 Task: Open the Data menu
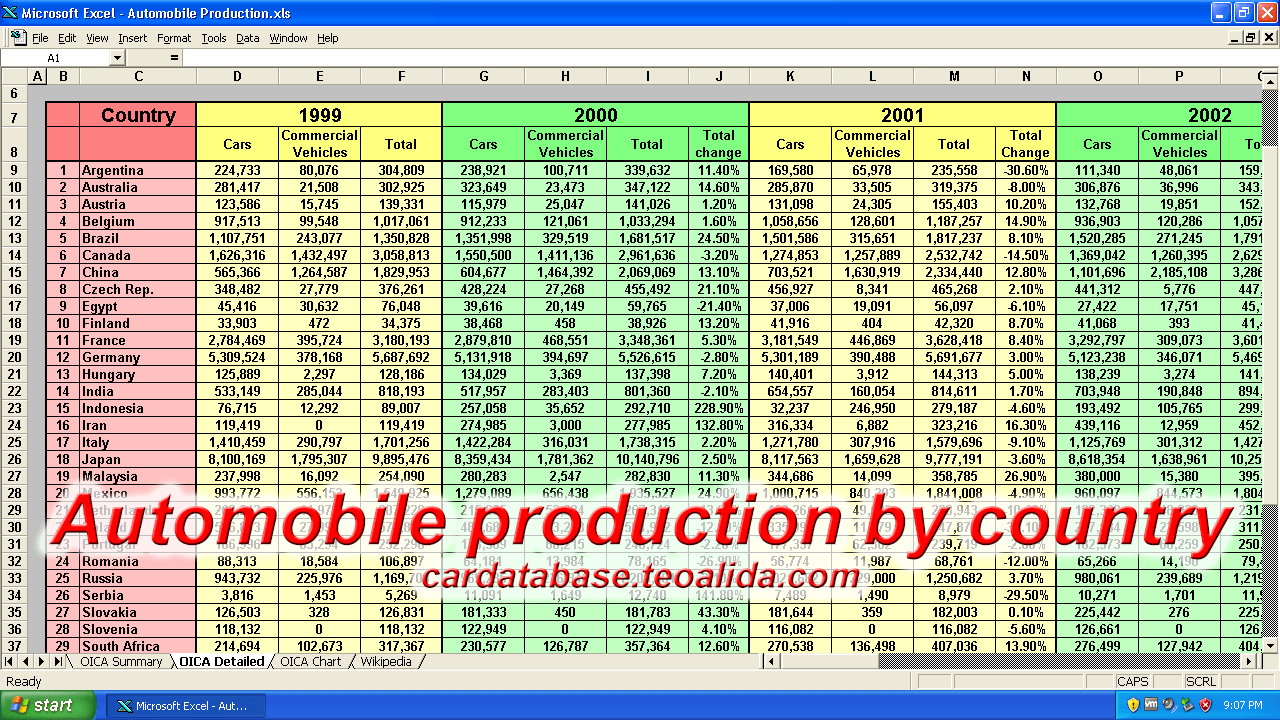click(247, 38)
